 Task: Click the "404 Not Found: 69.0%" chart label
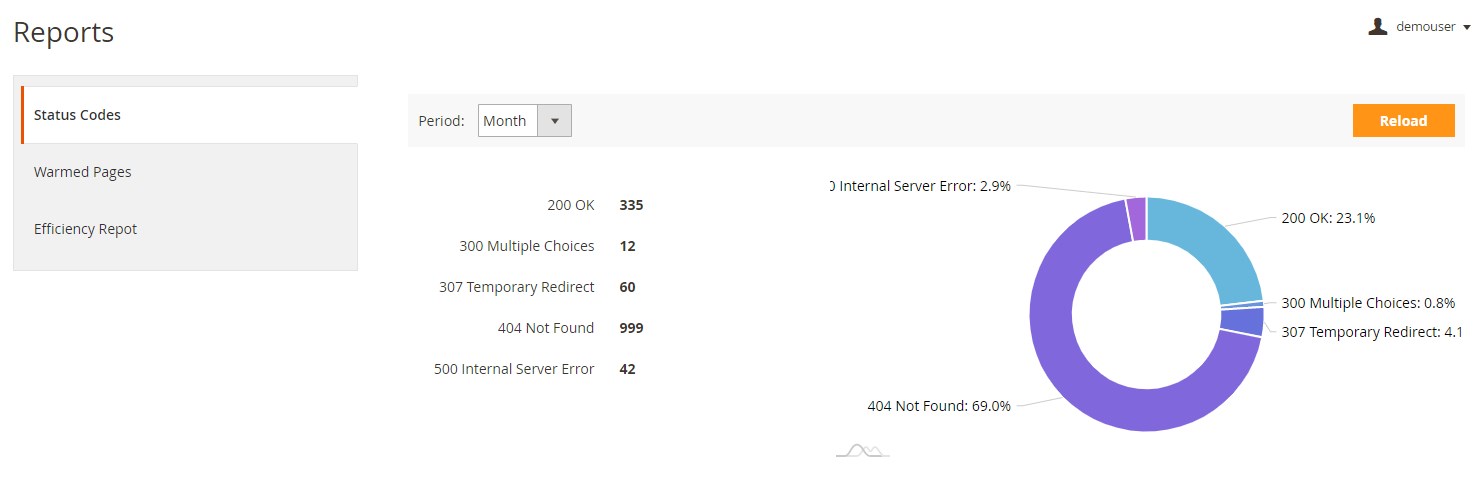[x=939, y=406]
